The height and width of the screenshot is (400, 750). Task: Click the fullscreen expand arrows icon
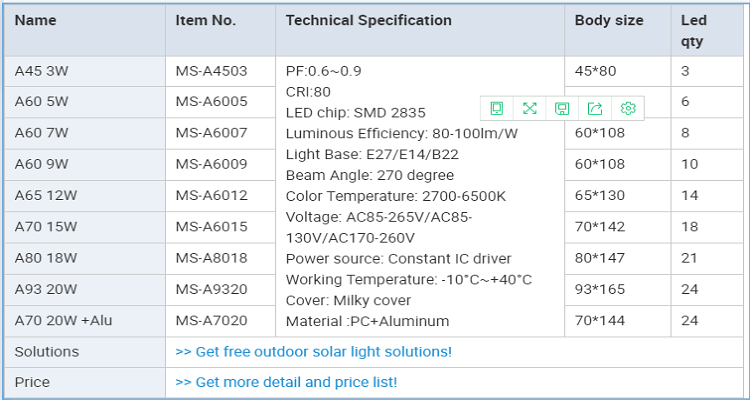pyautogui.click(x=529, y=108)
